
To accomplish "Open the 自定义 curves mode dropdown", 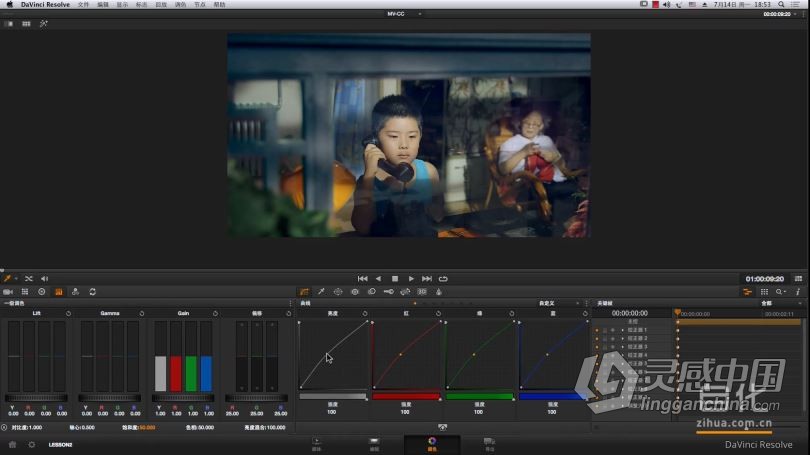I will 559,303.
